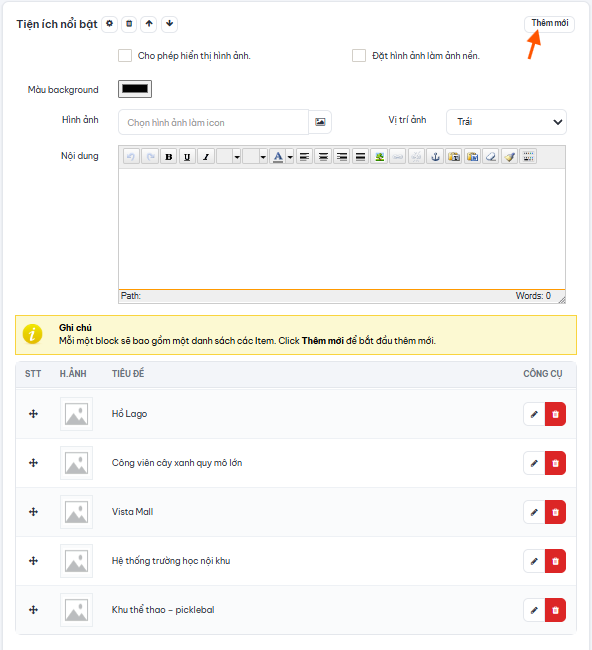Click the Thêm mới button
The image size is (592, 650).
(549, 24)
